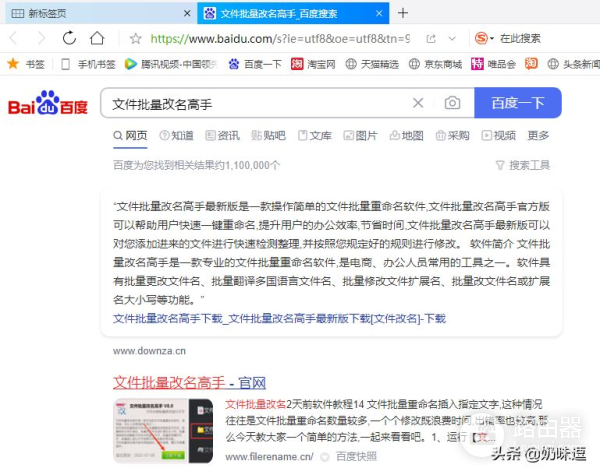Viewport: 600px width, 475px height.
Task: Click the 官网 result thumbnail image
Action: [x=163, y=431]
